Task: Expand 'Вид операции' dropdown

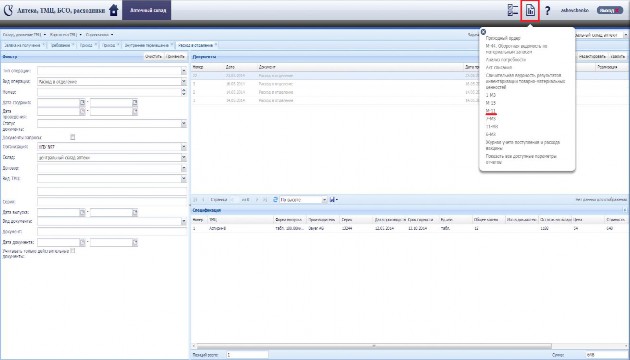Action: tap(184, 82)
